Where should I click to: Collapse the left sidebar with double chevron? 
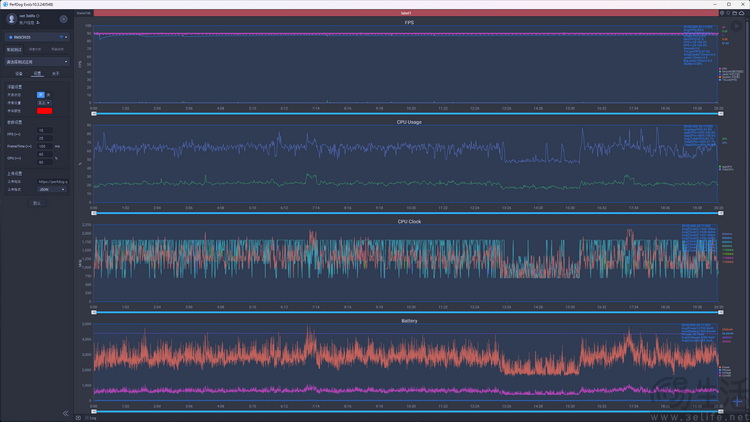66,413
